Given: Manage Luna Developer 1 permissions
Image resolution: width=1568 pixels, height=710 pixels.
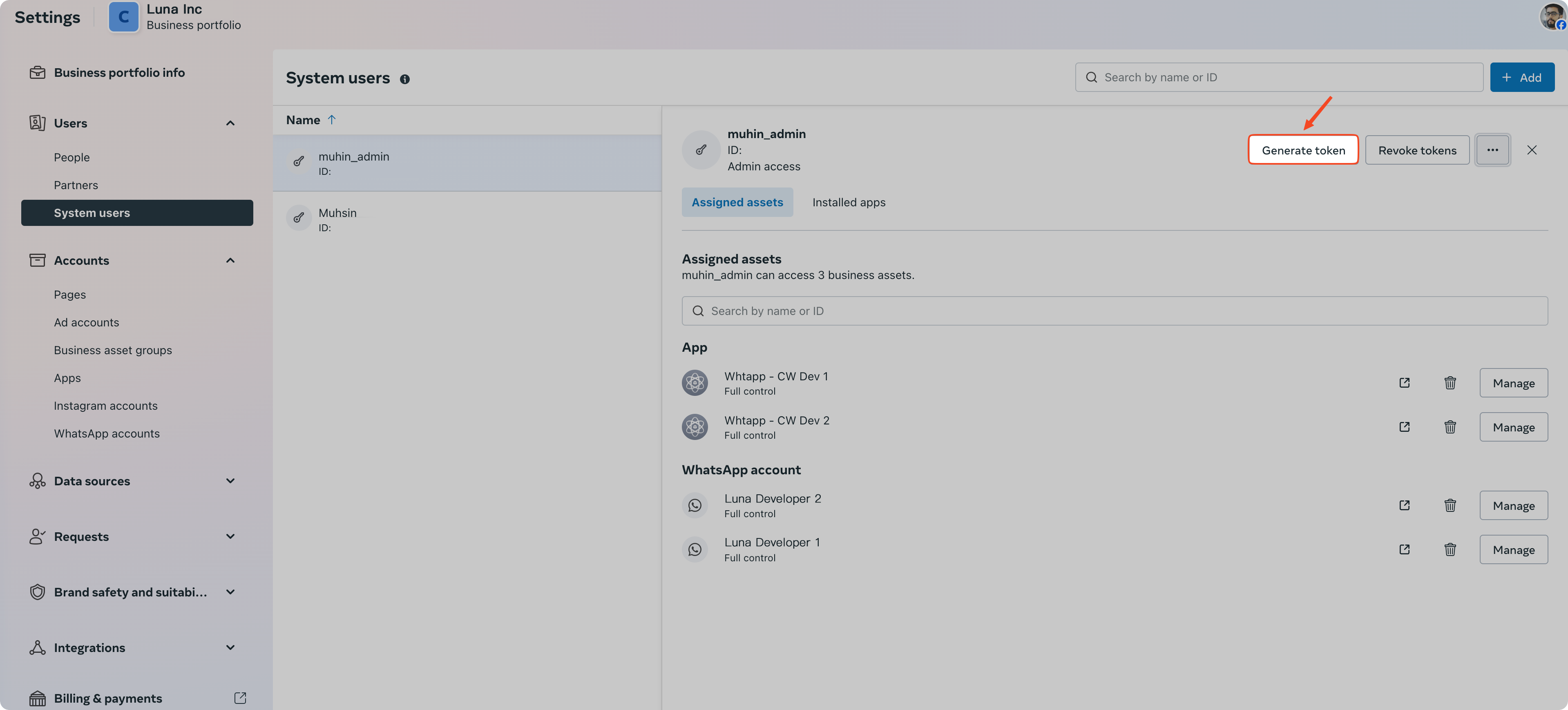Looking at the screenshot, I should pyautogui.click(x=1513, y=549).
